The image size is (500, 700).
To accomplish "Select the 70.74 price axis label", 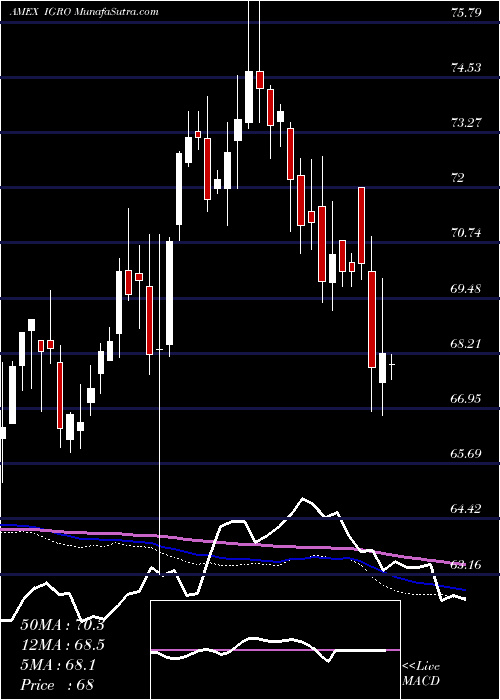I will [466, 233].
